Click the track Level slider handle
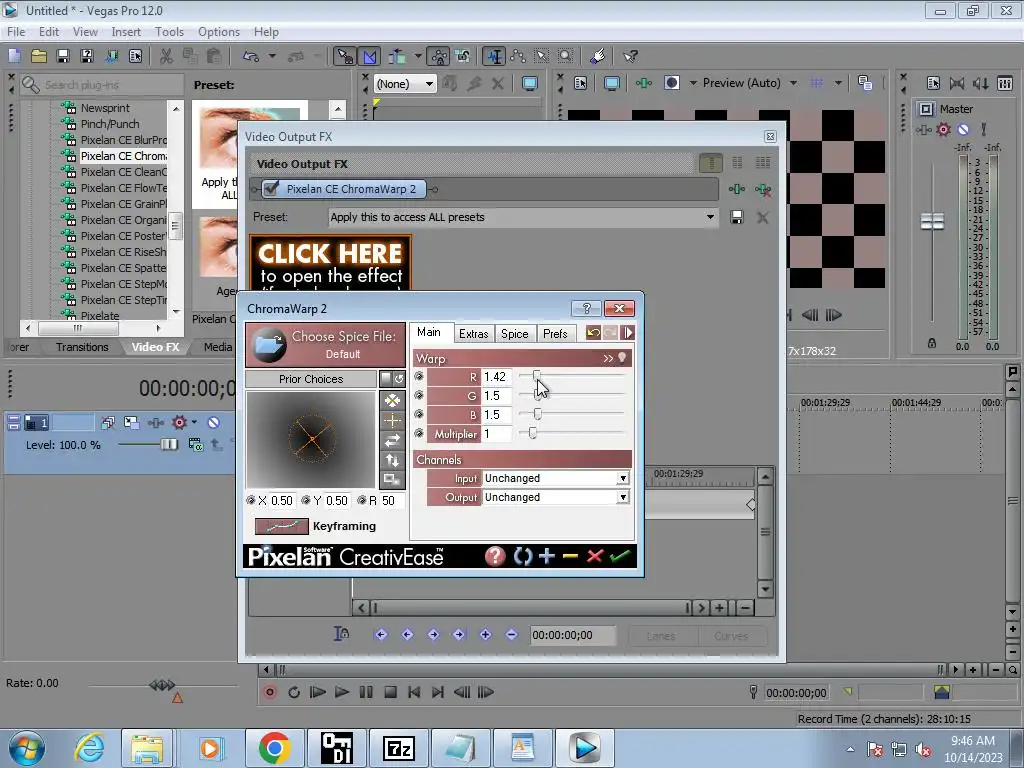This screenshot has width=1024, height=768. click(169, 445)
